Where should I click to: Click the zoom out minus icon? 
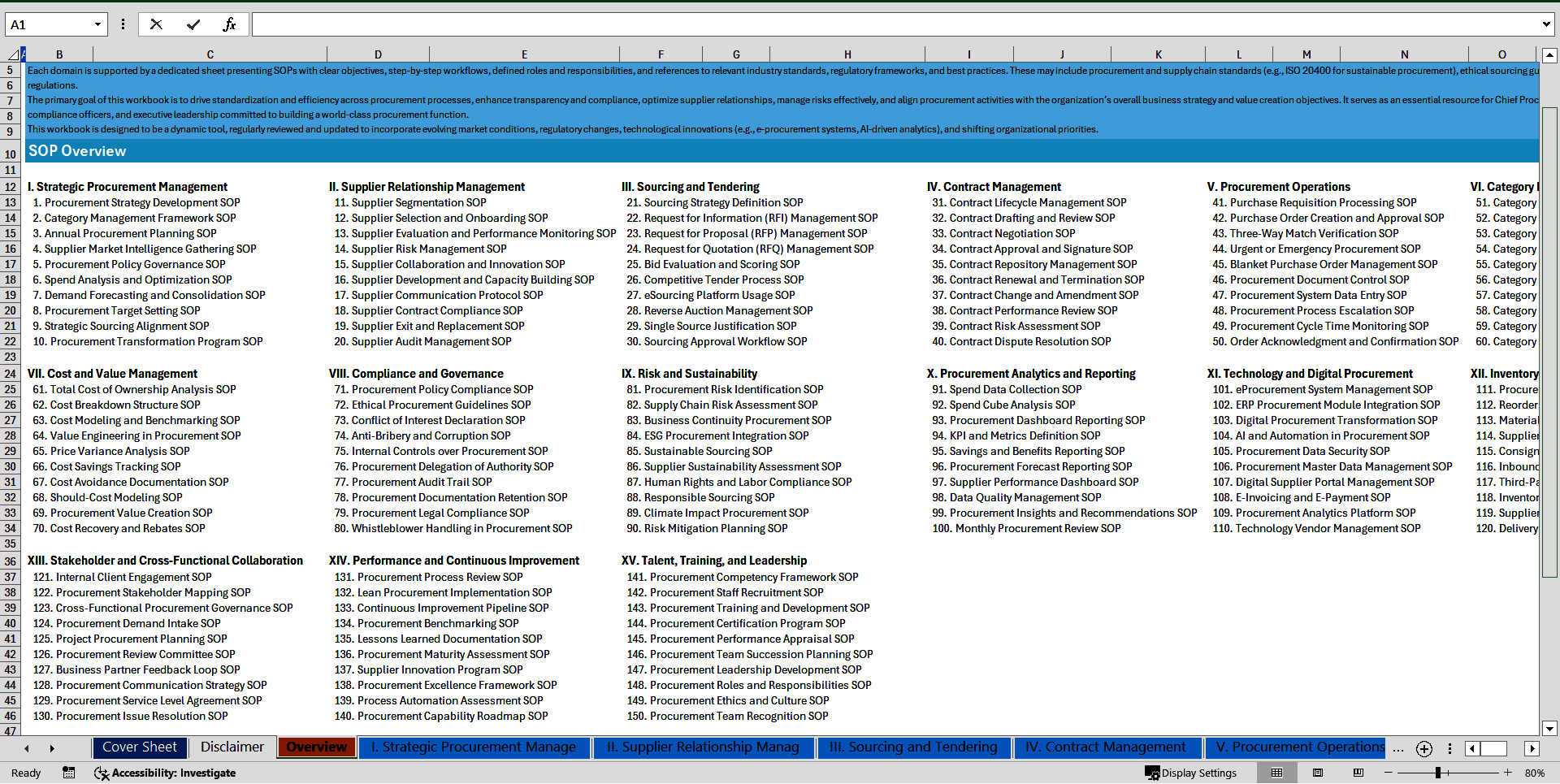tap(1388, 773)
